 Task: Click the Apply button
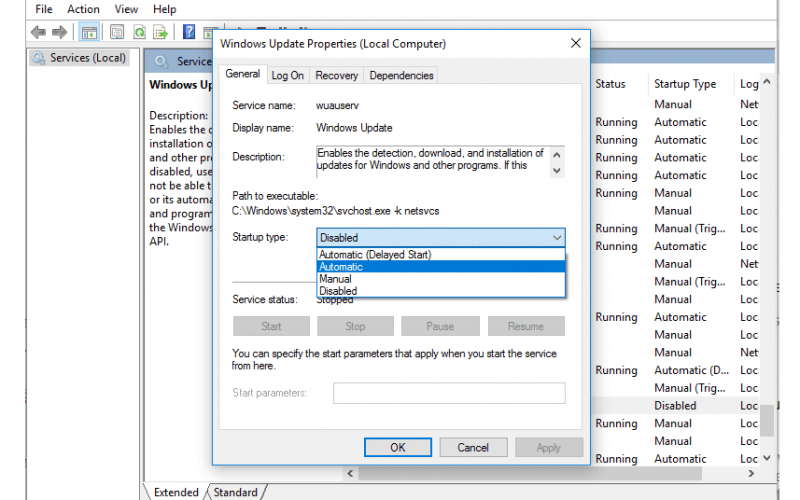[x=548, y=447]
